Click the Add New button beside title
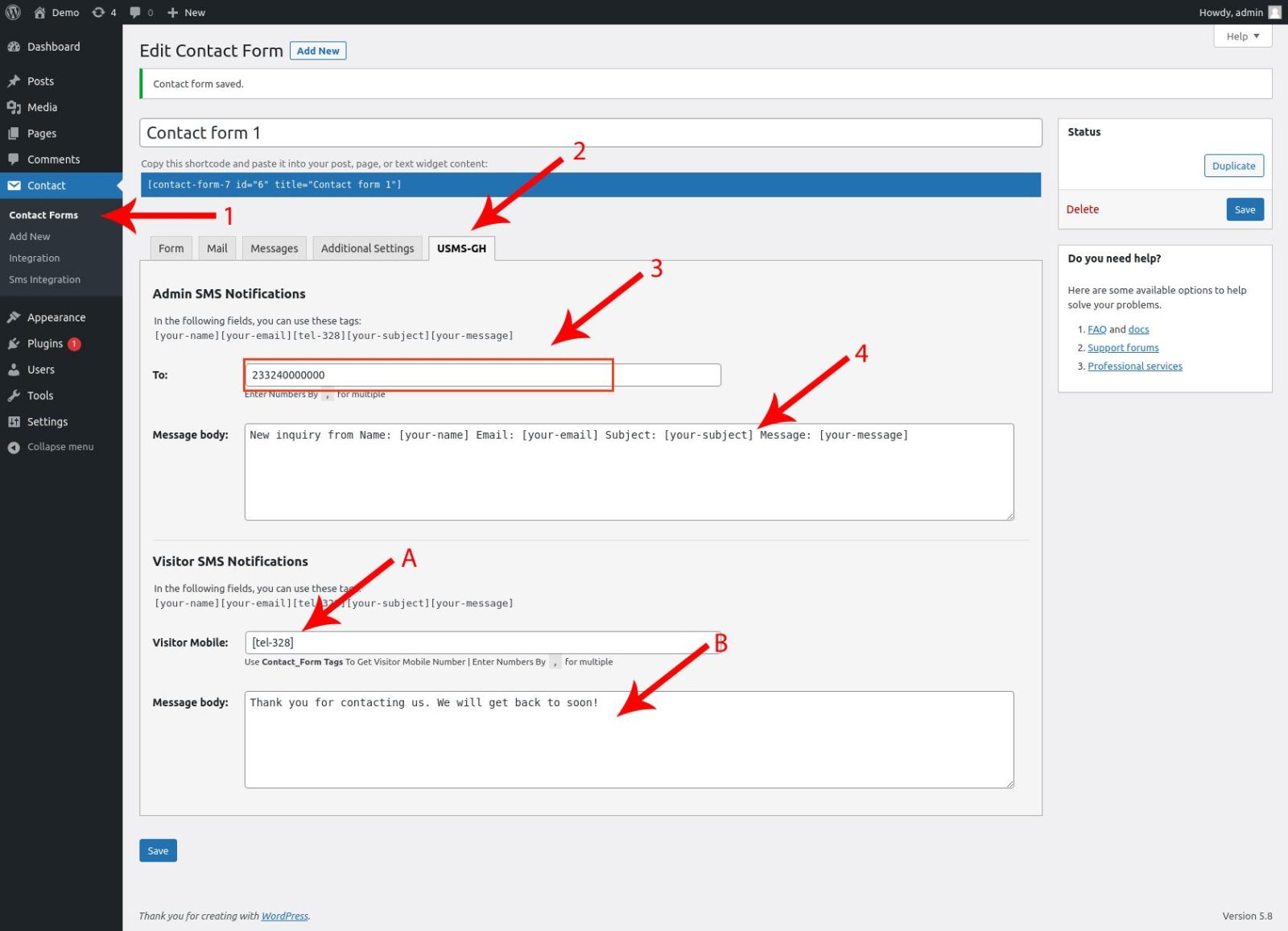The image size is (1288, 931). (318, 51)
